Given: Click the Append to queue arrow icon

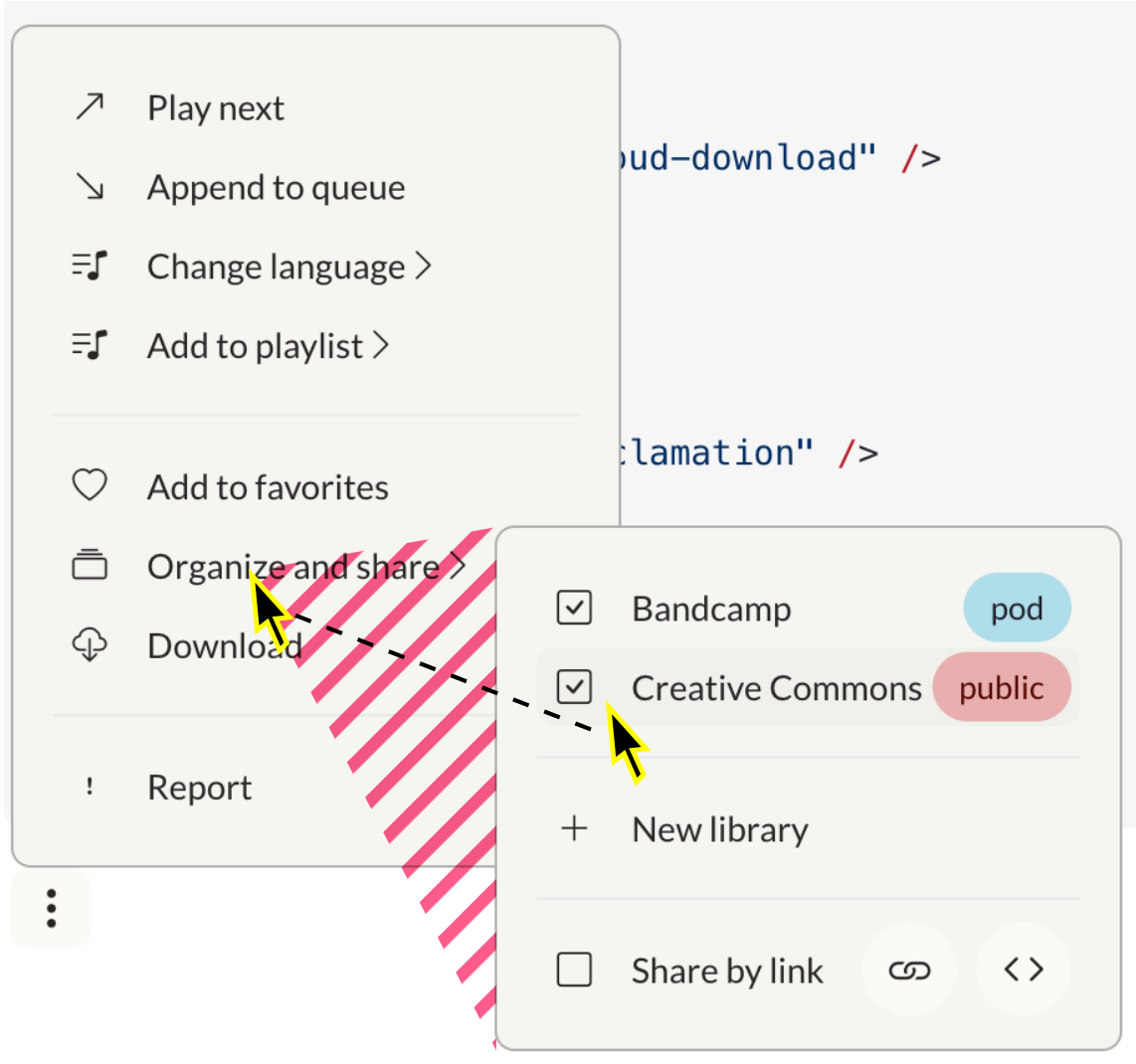Looking at the screenshot, I should 91,187.
